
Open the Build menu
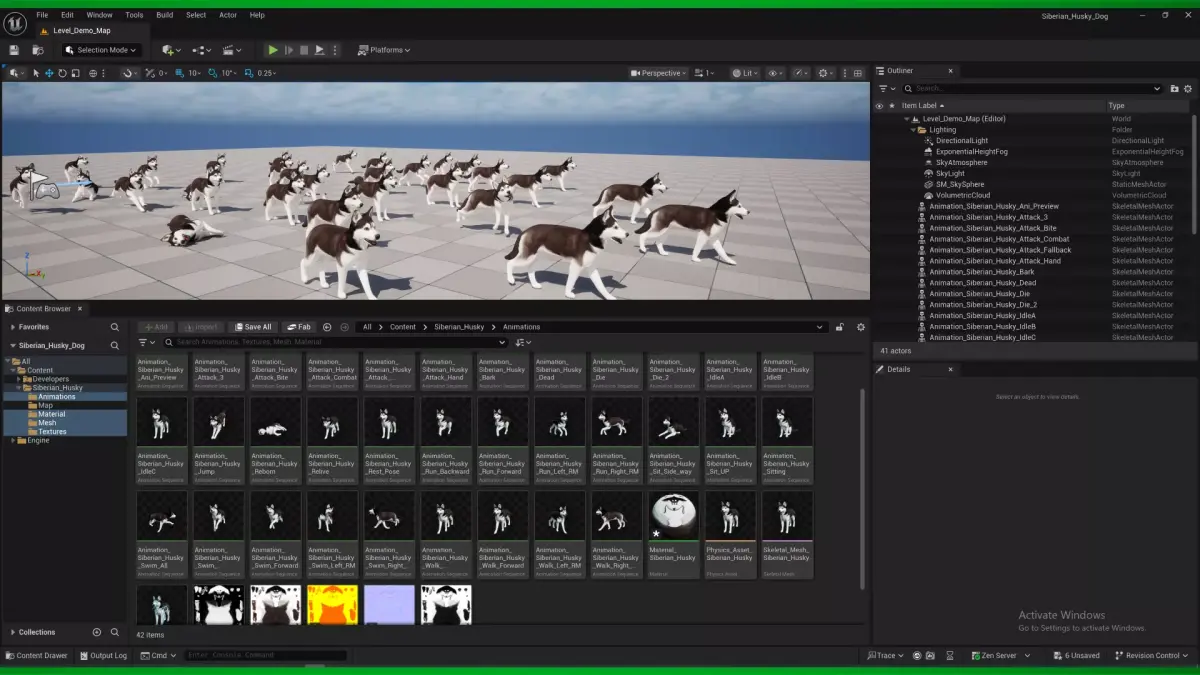[164, 15]
